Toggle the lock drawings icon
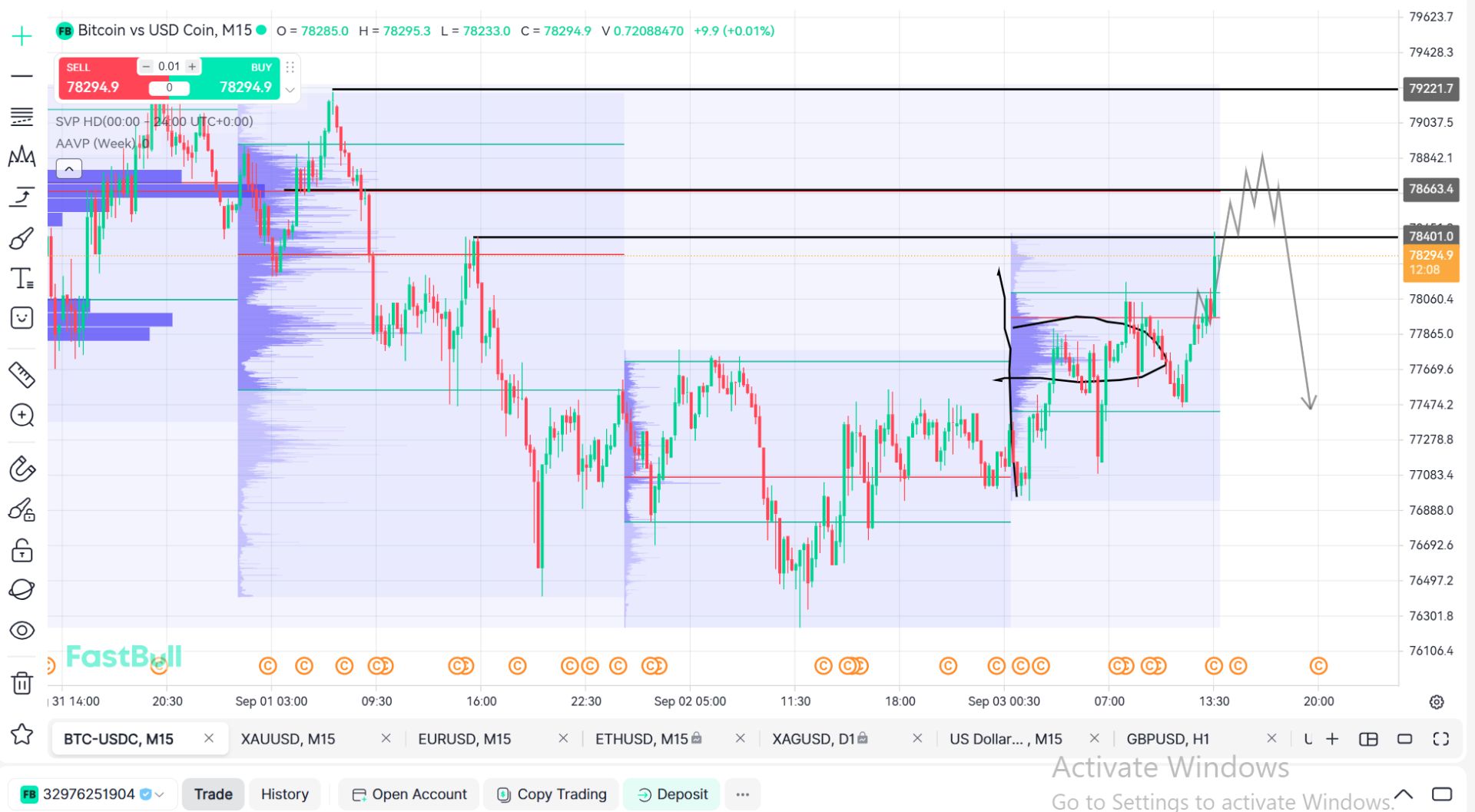Viewport: 1475px width, 812px height. (x=22, y=550)
